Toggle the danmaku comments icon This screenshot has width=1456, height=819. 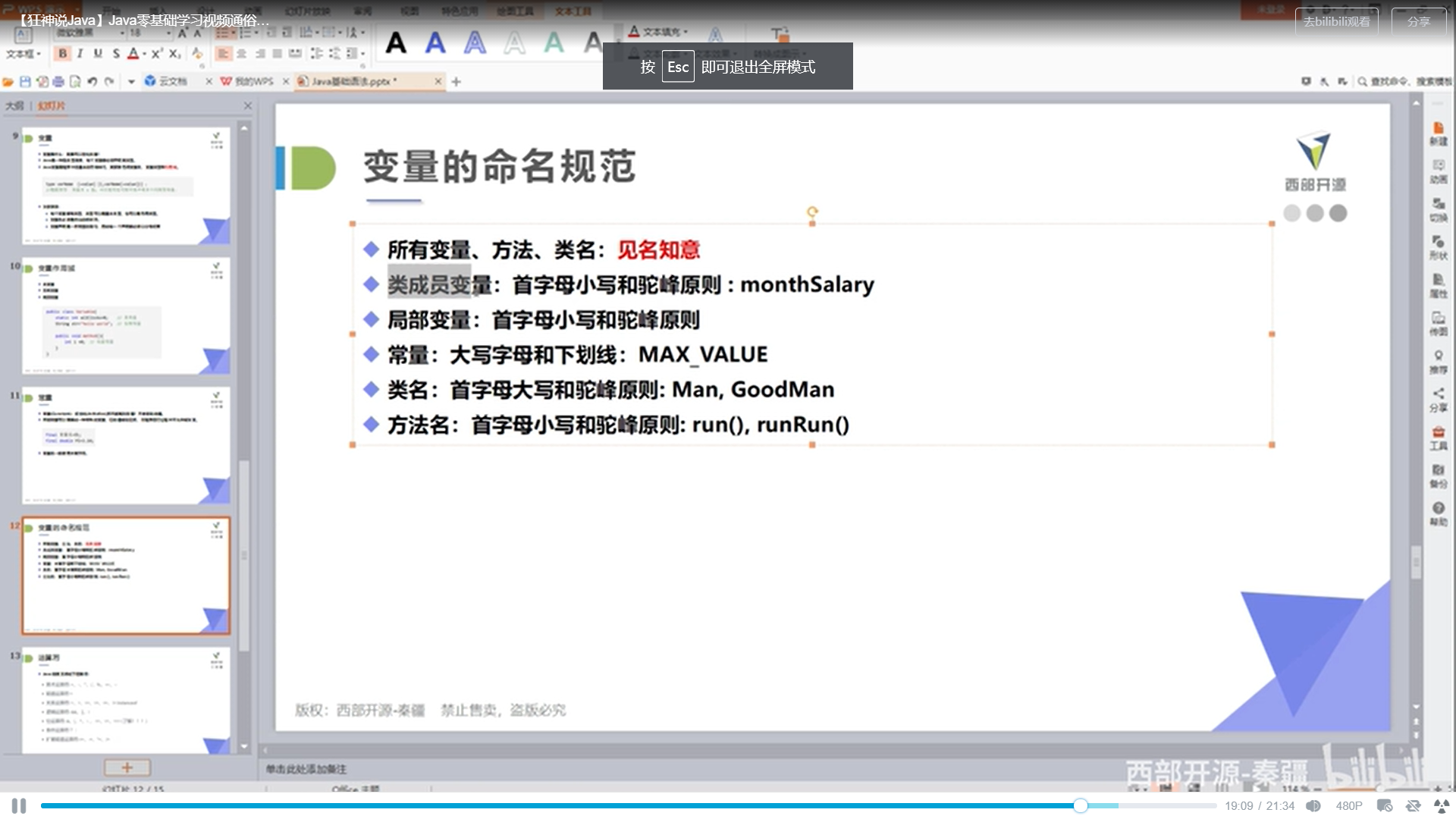1384,806
